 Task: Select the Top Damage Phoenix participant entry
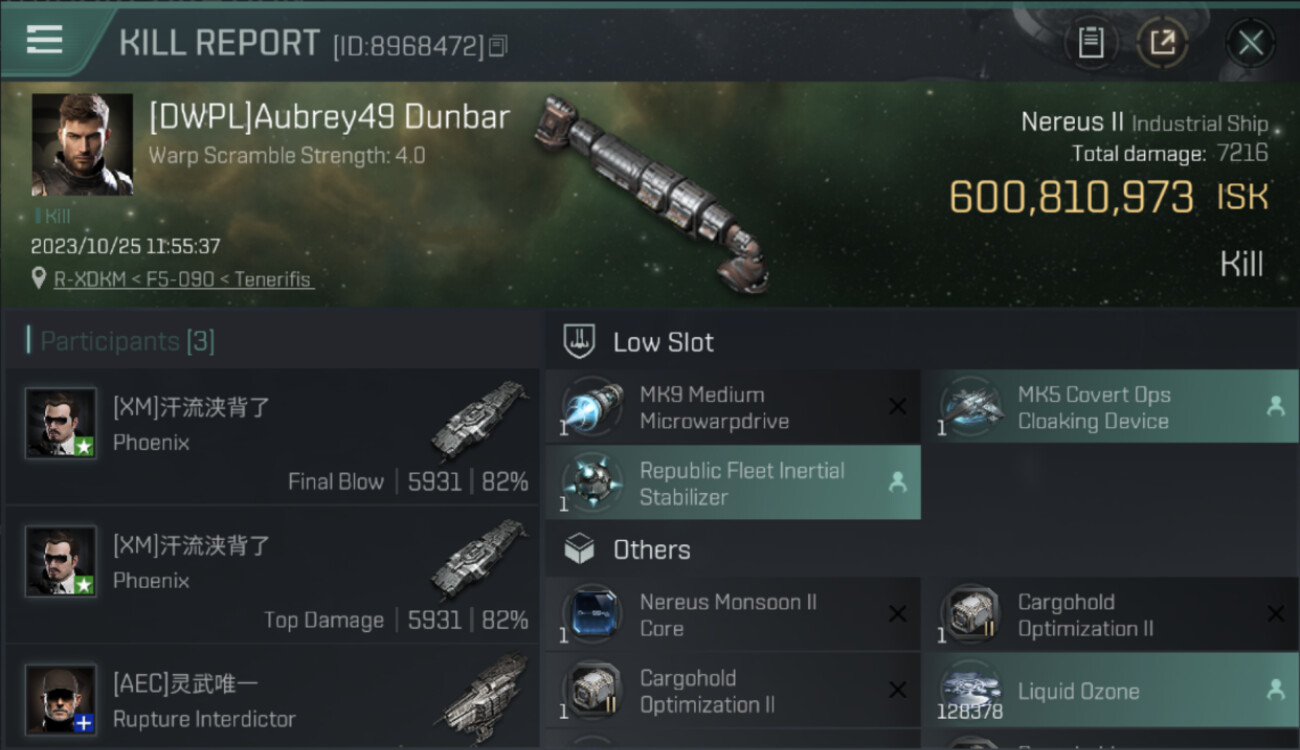click(272, 574)
